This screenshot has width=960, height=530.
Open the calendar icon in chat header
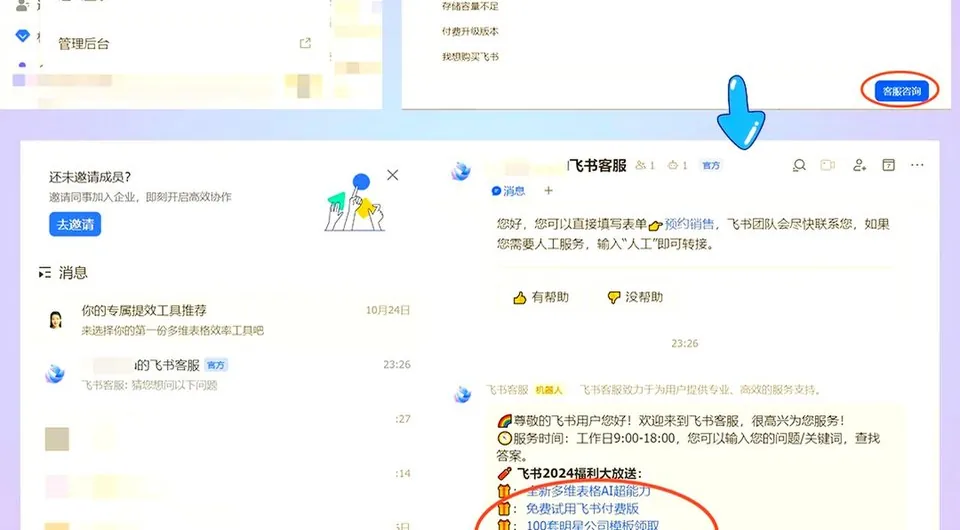pos(888,165)
